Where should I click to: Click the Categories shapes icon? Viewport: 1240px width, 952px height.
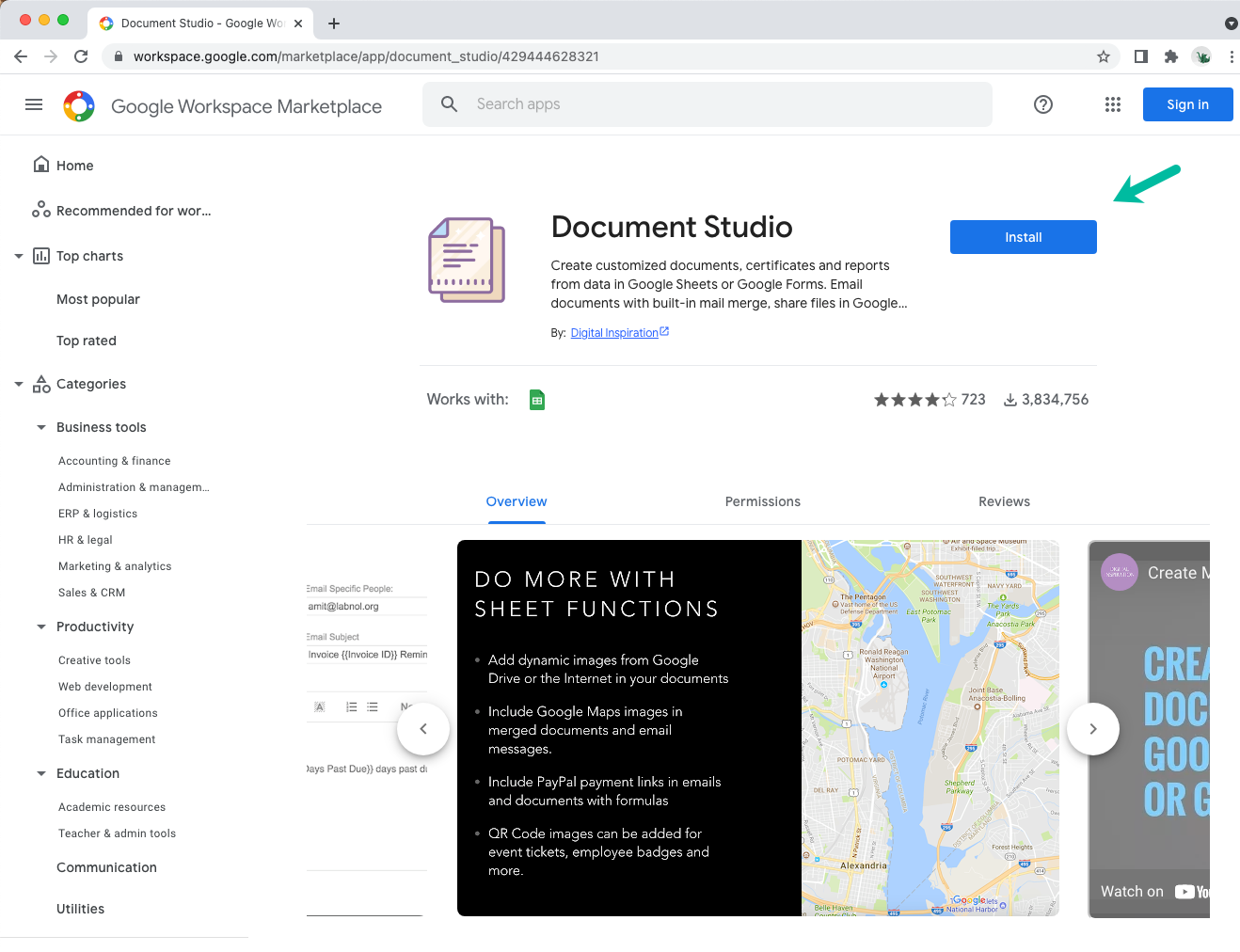pos(41,384)
